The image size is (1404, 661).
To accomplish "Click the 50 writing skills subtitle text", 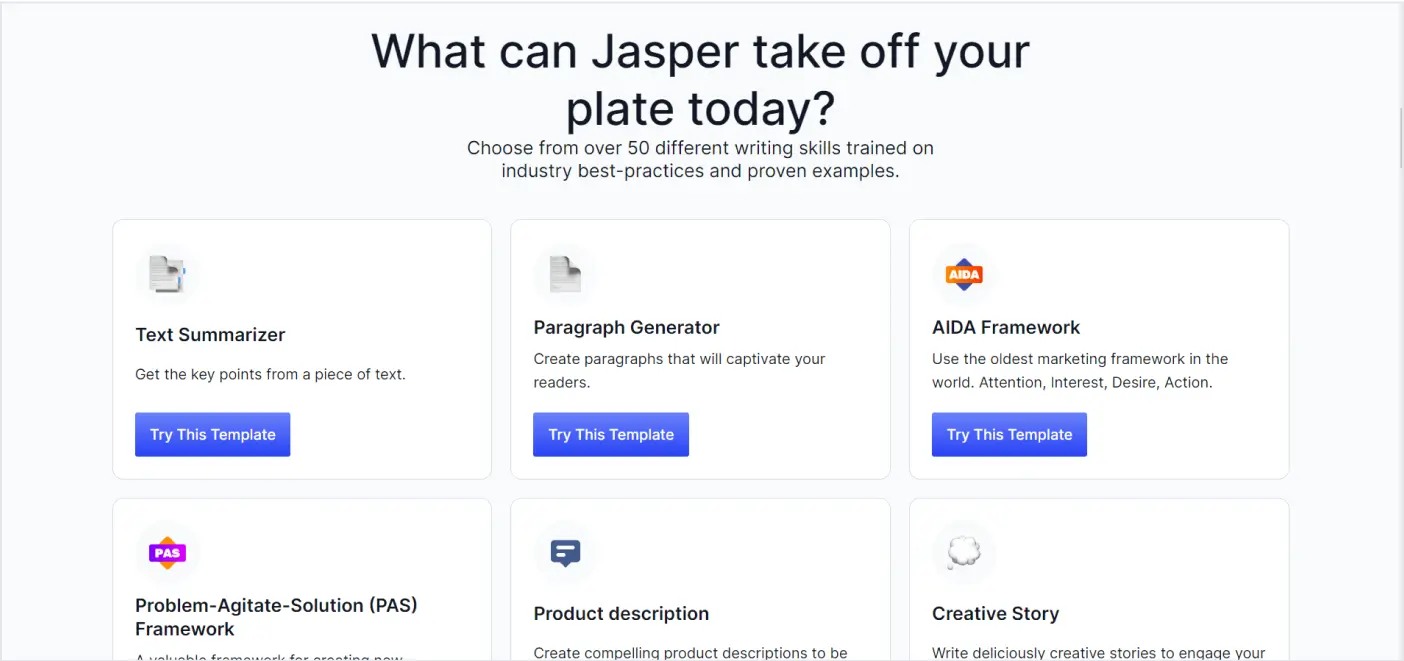I will tap(700, 159).
